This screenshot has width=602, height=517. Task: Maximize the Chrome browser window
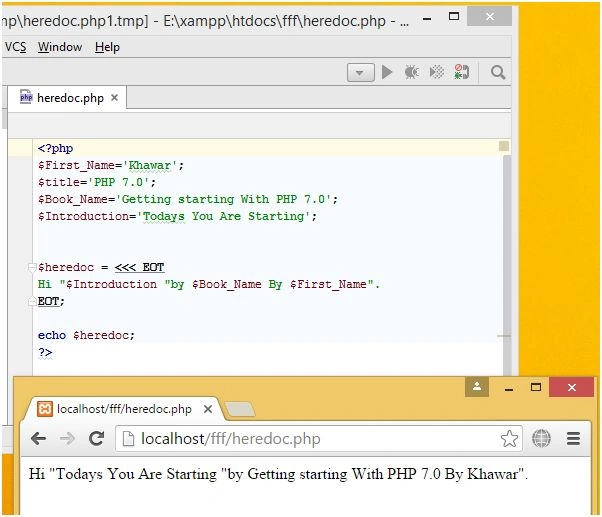click(x=536, y=387)
